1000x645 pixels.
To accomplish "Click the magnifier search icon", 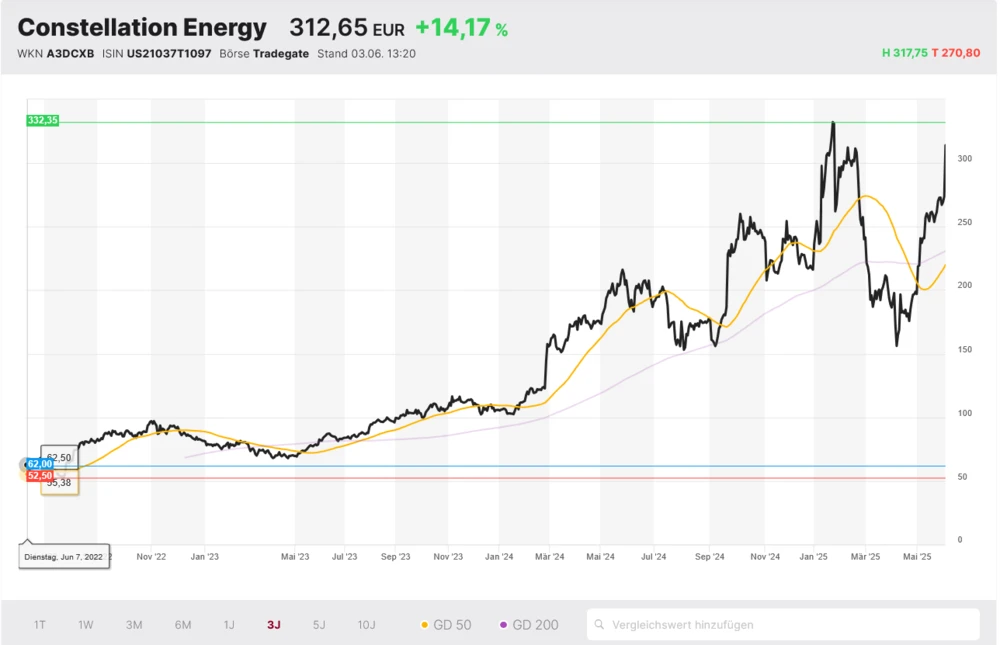I will pos(601,624).
